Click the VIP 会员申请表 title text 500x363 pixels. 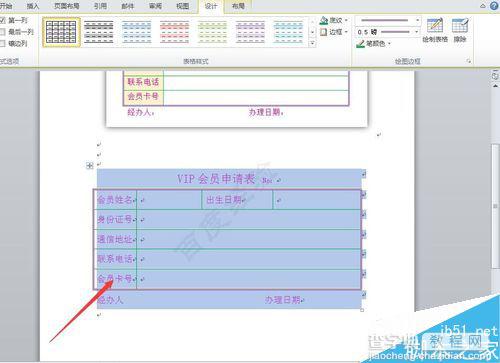(x=216, y=179)
